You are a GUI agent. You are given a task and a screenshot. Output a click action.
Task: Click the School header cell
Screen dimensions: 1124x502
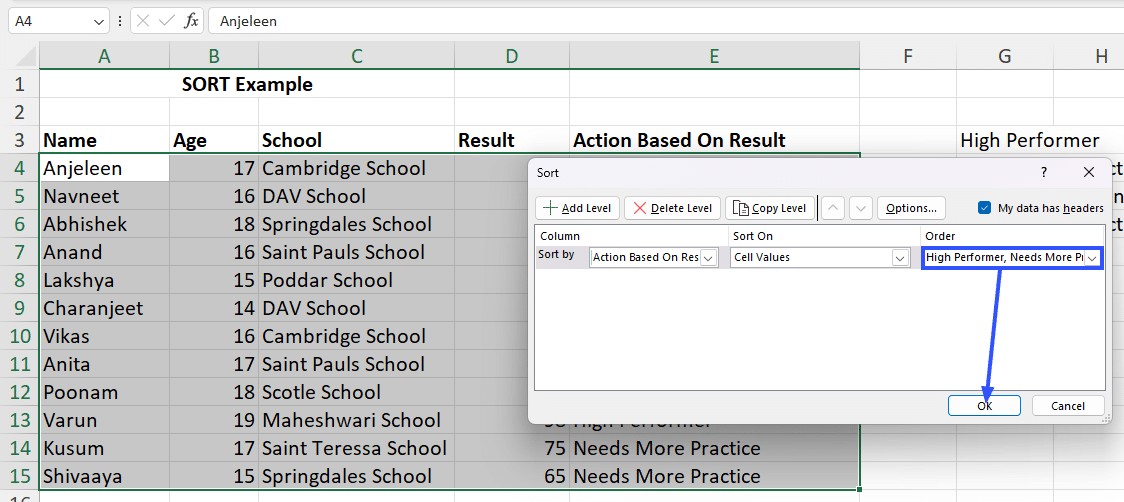(356, 140)
